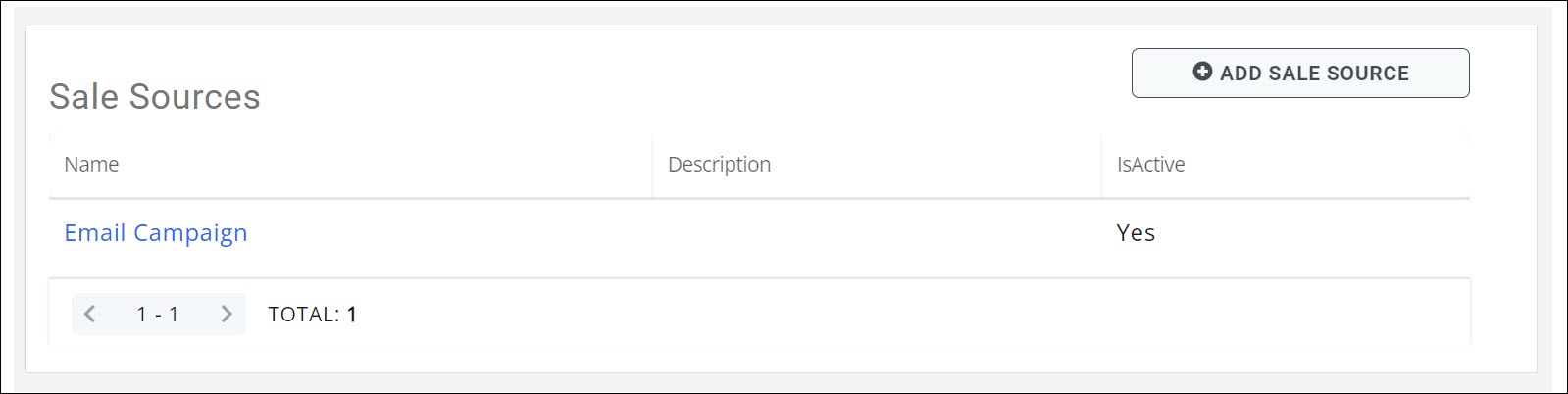Click the blank header area right of IsActive
Screen dimensions: 1568x394
click(x=1353, y=165)
